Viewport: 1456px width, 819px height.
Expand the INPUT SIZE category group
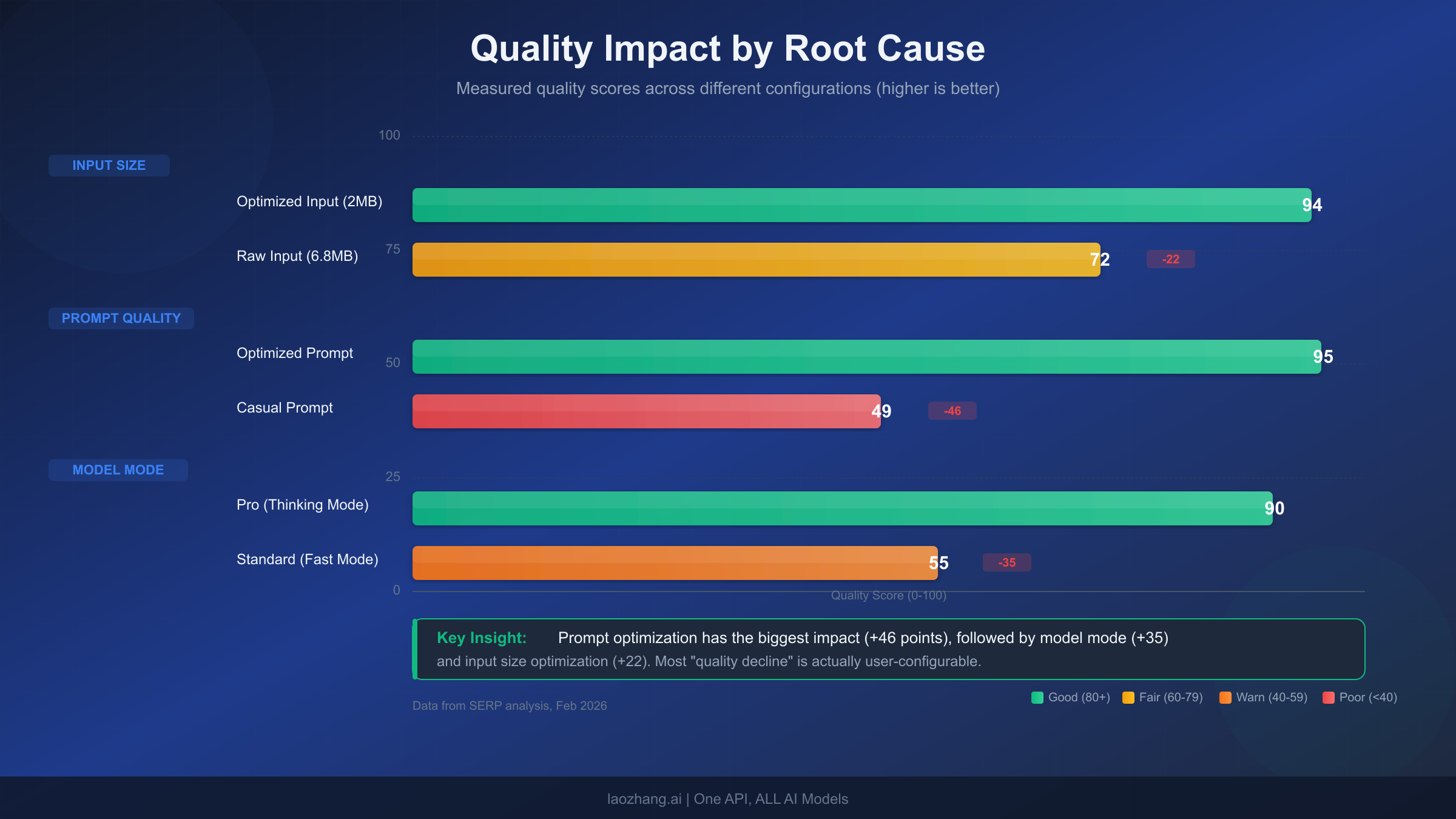click(109, 165)
